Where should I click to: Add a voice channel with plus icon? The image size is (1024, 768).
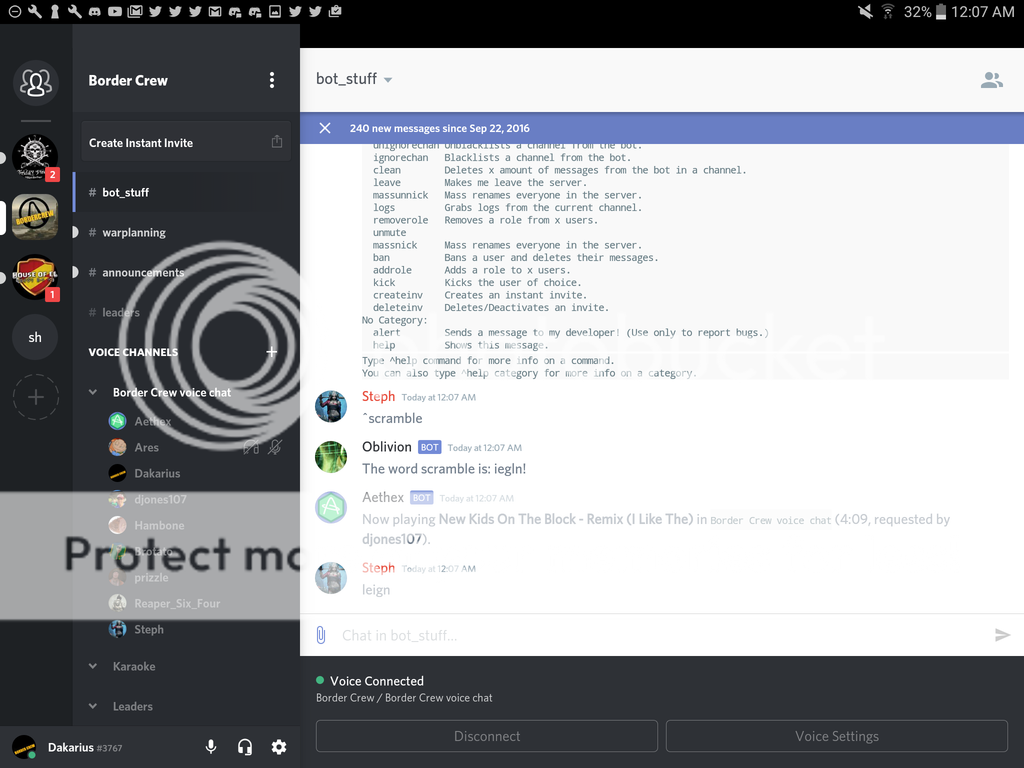(271, 352)
